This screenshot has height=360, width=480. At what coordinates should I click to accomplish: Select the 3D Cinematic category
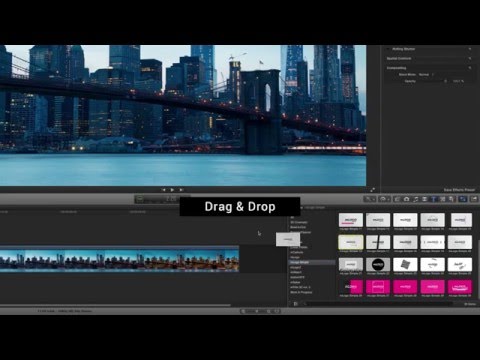pyautogui.click(x=299, y=222)
